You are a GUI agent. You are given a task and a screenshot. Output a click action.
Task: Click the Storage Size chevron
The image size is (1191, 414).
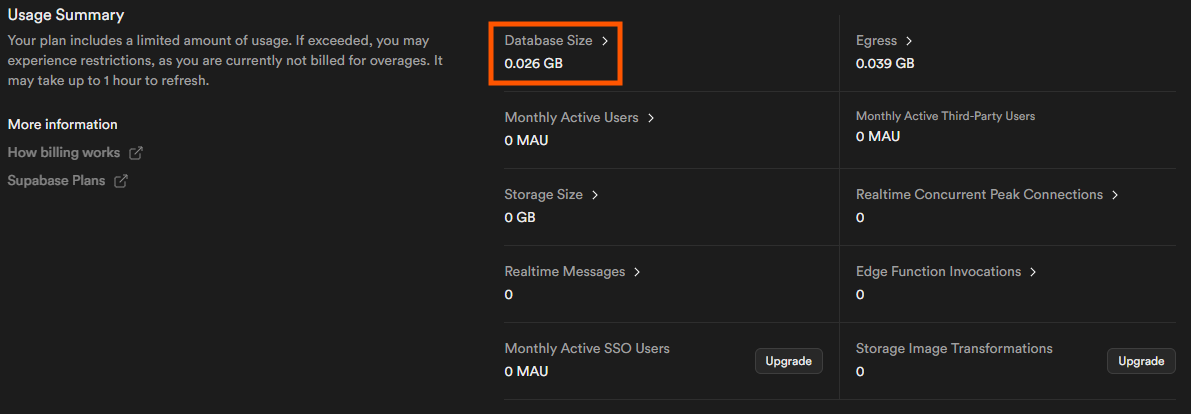coord(595,194)
